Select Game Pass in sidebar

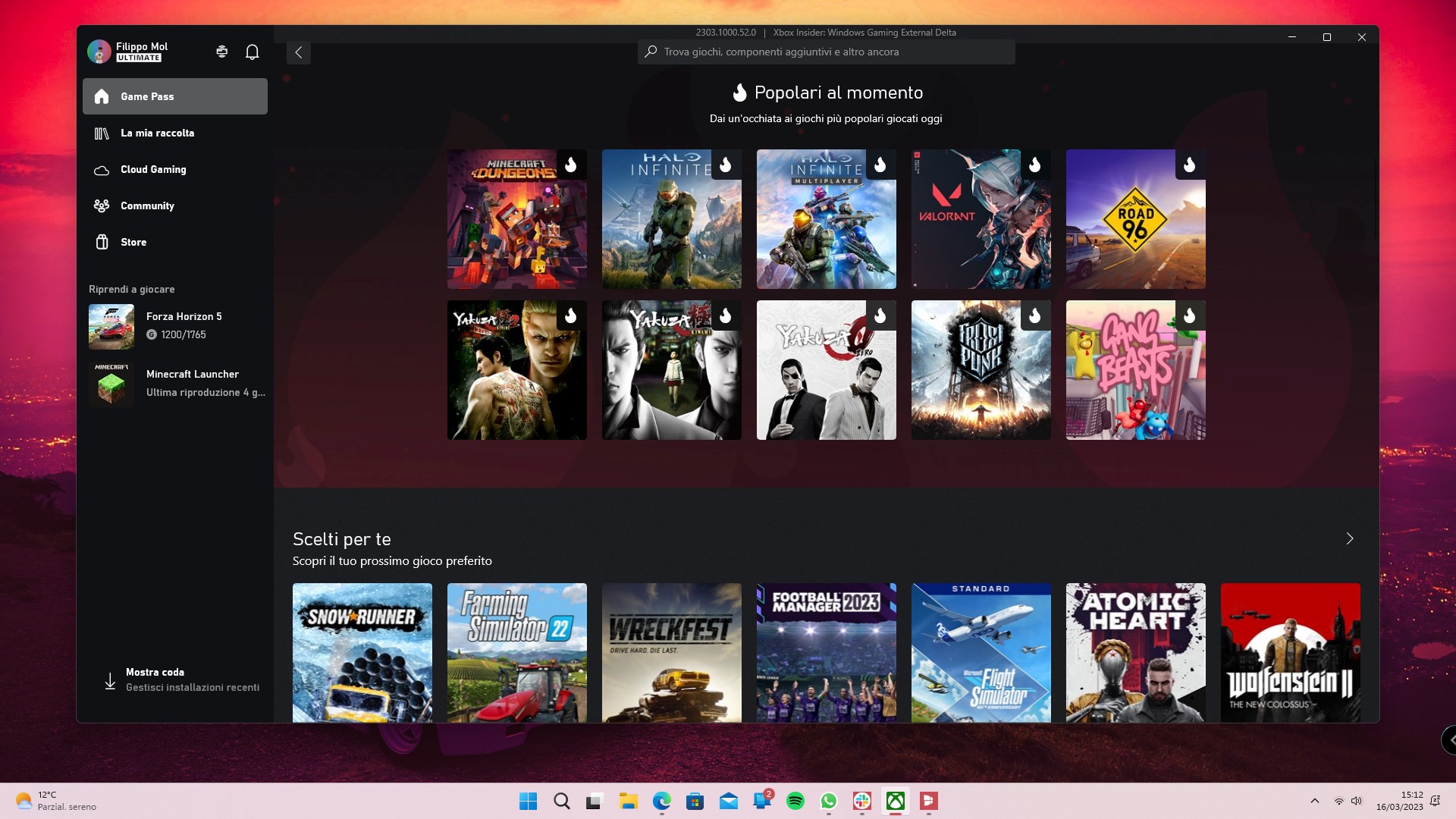(x=175, y=96)
